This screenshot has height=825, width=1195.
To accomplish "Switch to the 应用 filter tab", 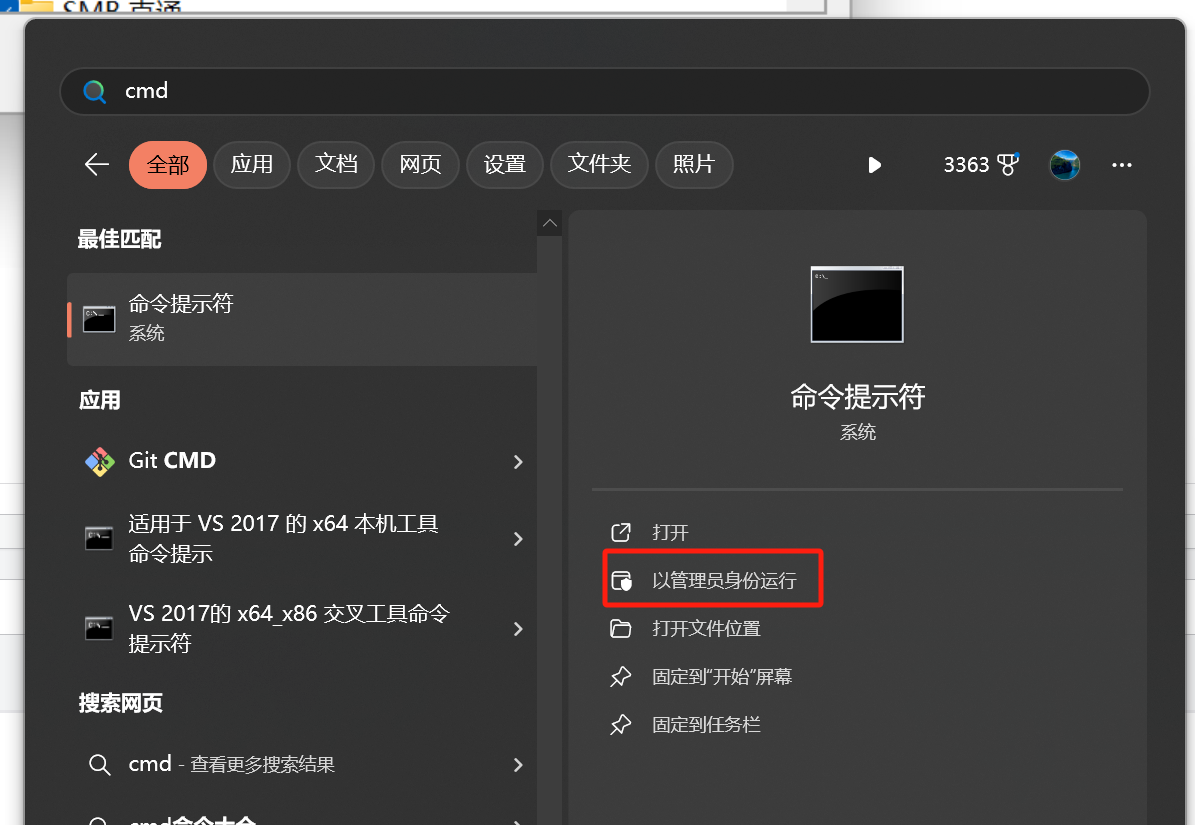I will 251,165.
